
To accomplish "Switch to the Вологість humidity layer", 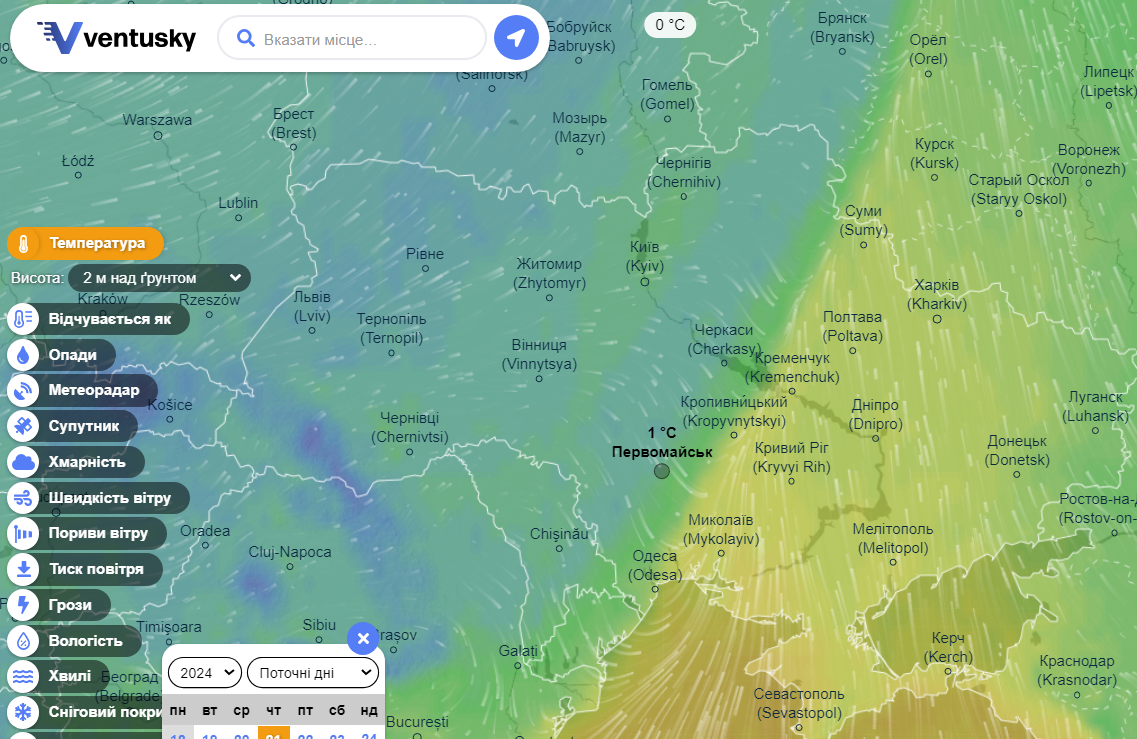I will [x=75, y=641].
